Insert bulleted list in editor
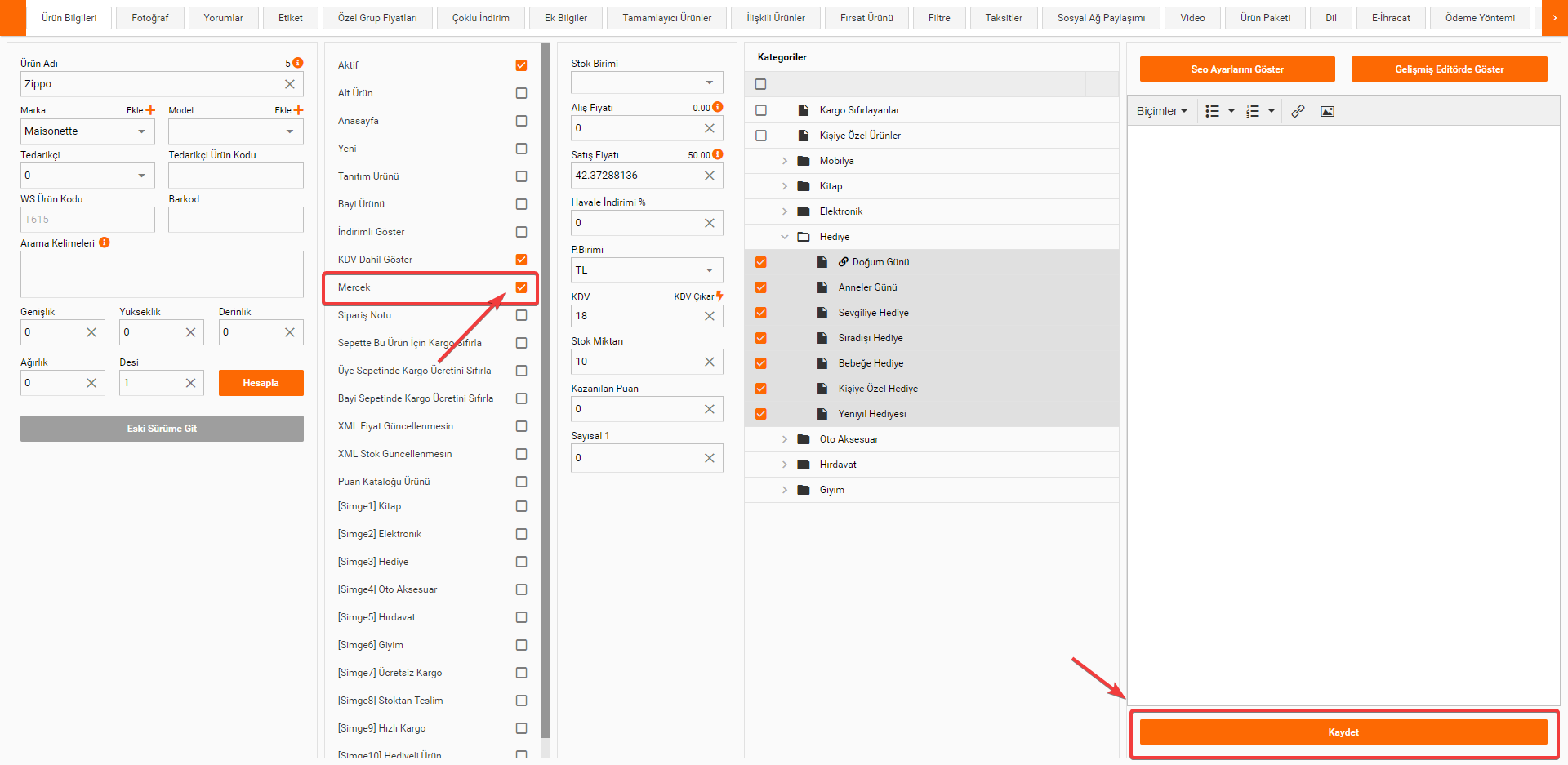The width and height of the screenshot is (1568, 765). coord(1213,111)
